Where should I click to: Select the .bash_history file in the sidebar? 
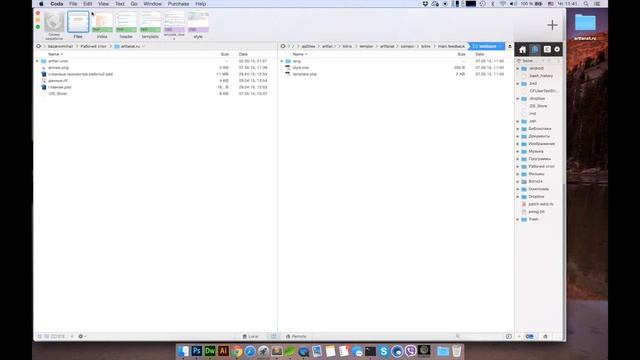click(x=541, y=76)
